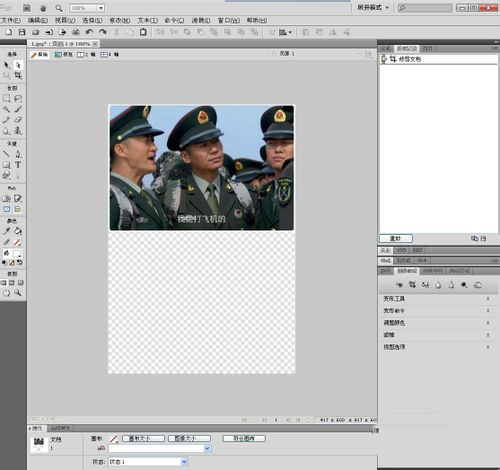Click the Save icon in main toolbar
This screenshot has height=470, width=500.
[x=22, y=32]
